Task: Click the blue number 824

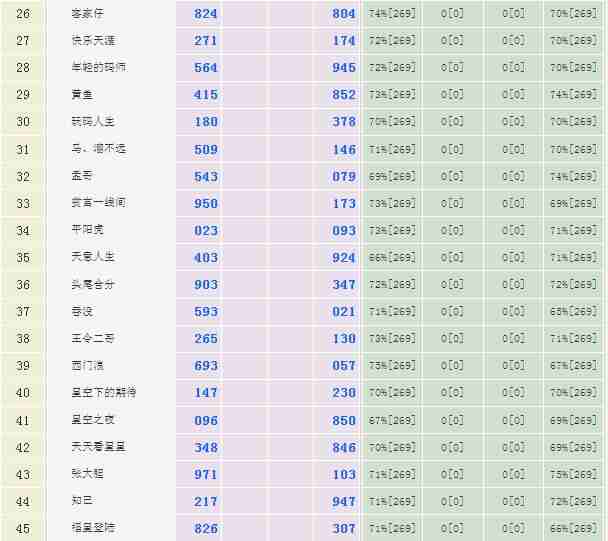Action: (206, 14)
